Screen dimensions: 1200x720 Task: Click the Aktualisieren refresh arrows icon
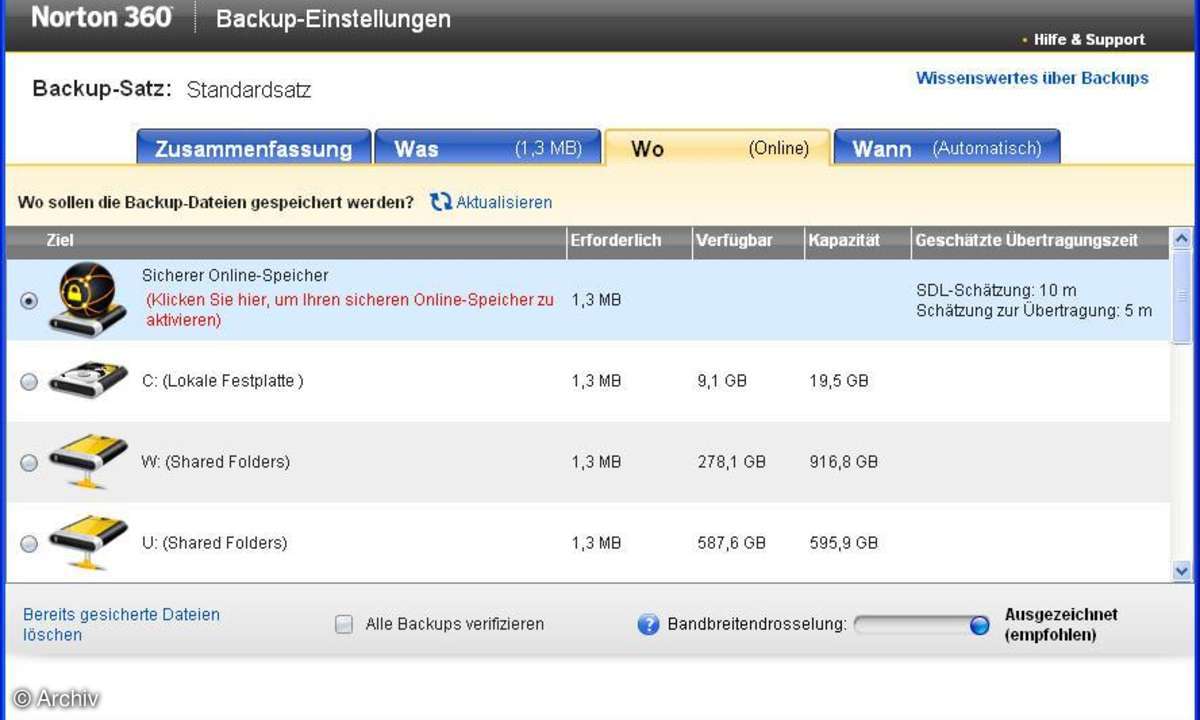click(x=441, y=202)
